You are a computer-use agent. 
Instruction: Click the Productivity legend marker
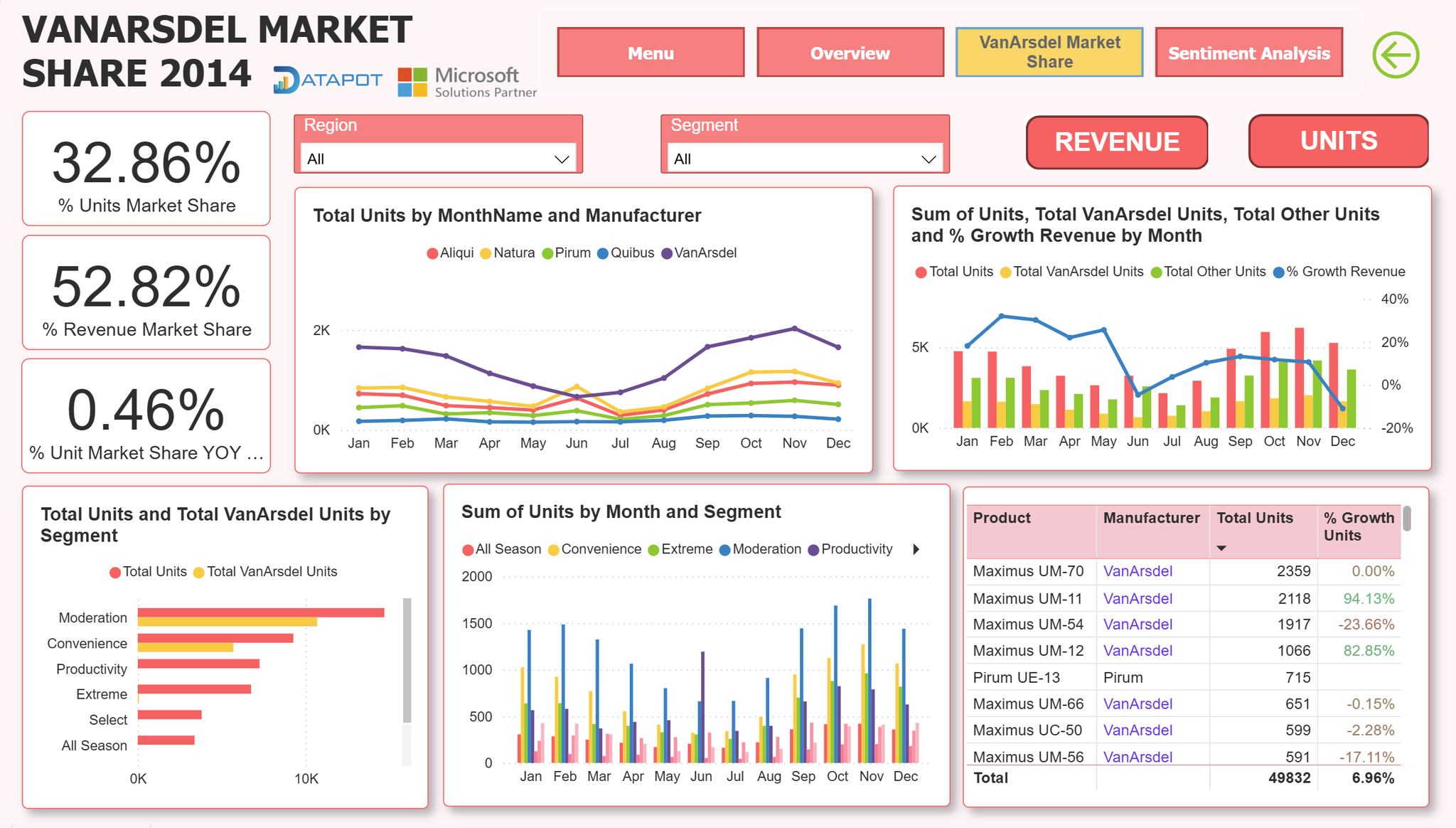[x=813, y=550]
